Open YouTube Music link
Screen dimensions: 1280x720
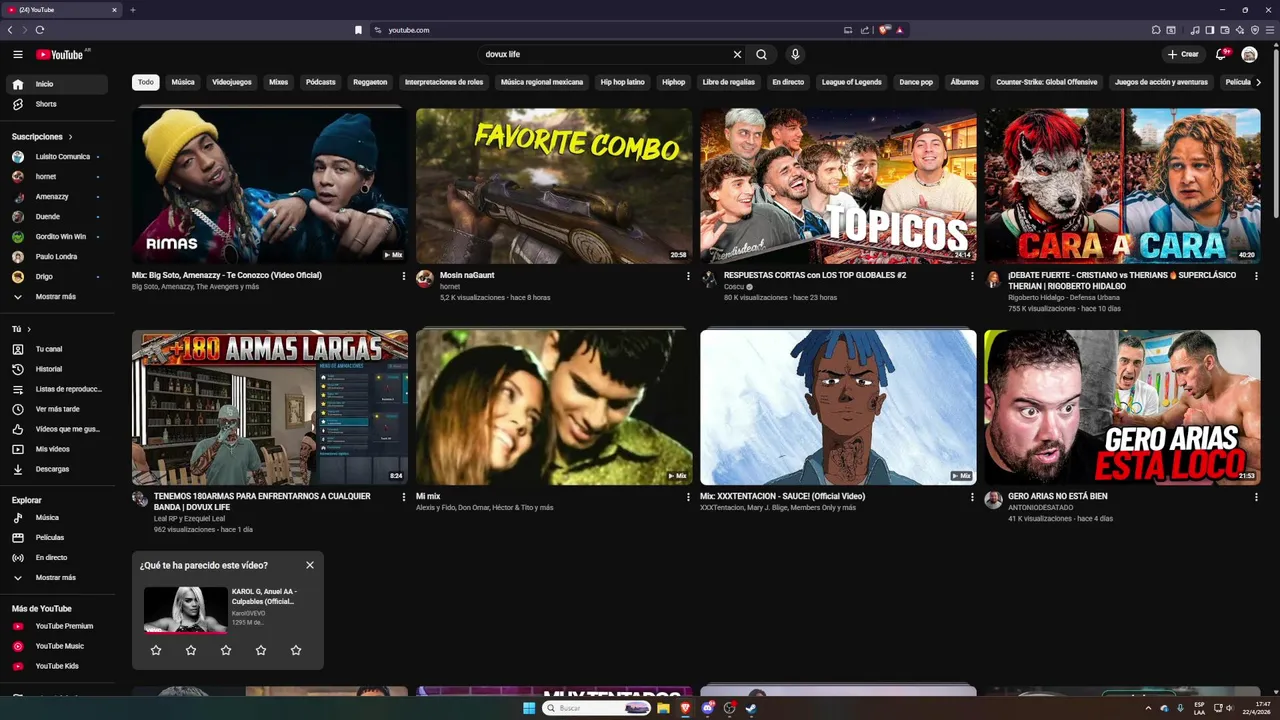[57, 646]
